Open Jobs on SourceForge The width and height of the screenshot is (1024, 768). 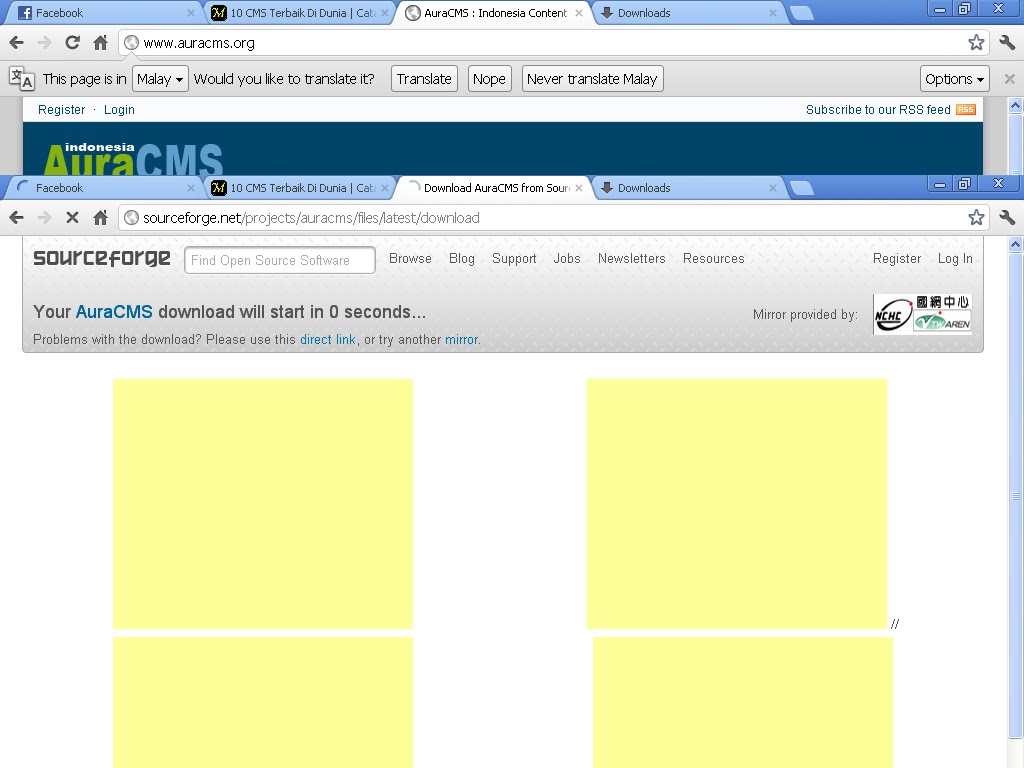567,259
